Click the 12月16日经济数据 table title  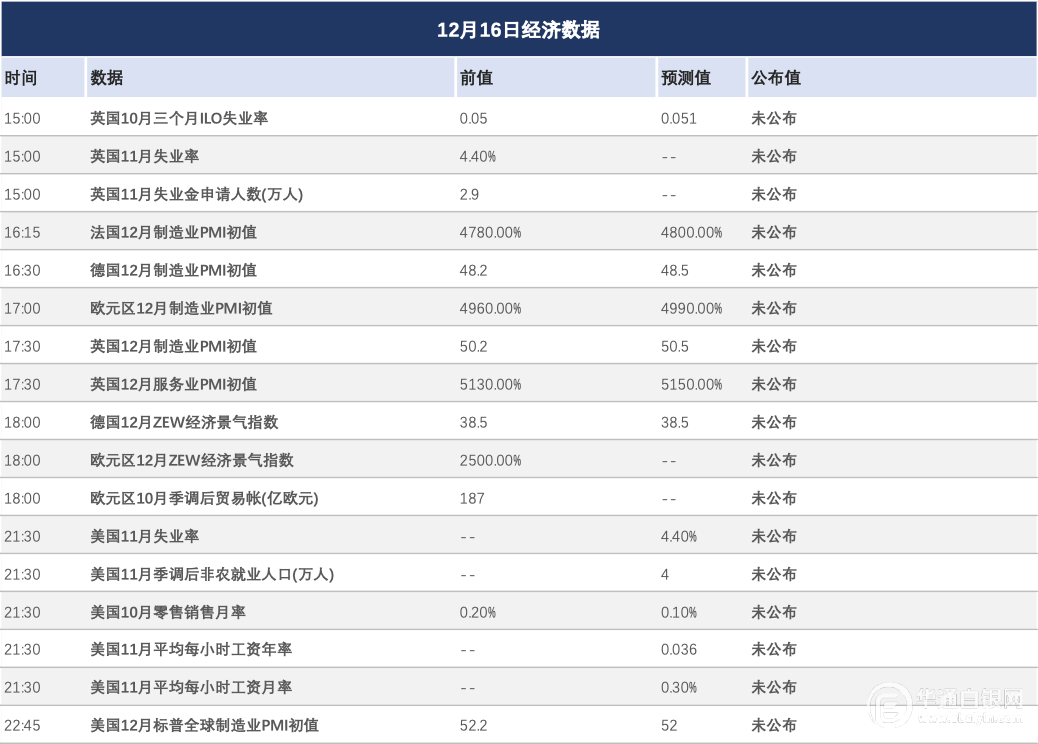[518, 30]
